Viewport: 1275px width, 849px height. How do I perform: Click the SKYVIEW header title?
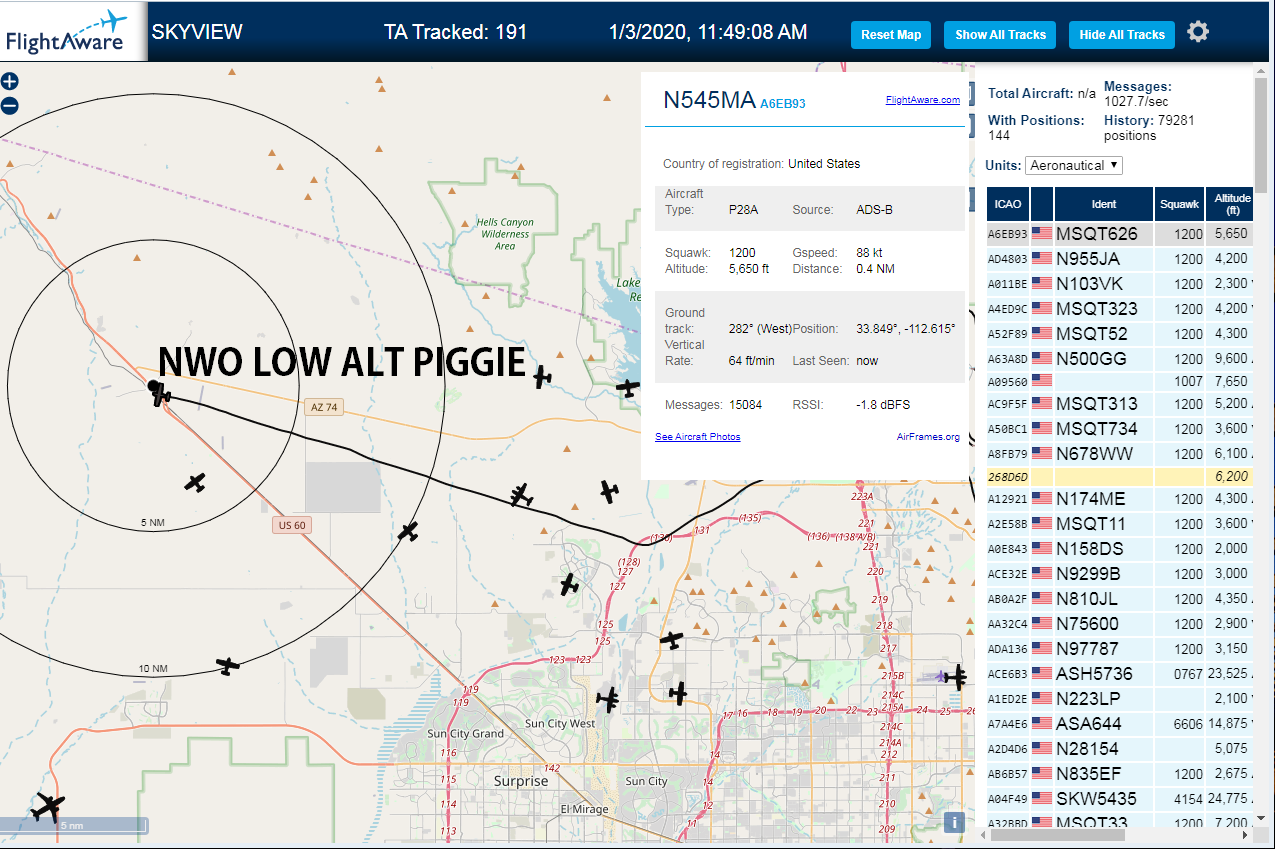coord(197,32)
